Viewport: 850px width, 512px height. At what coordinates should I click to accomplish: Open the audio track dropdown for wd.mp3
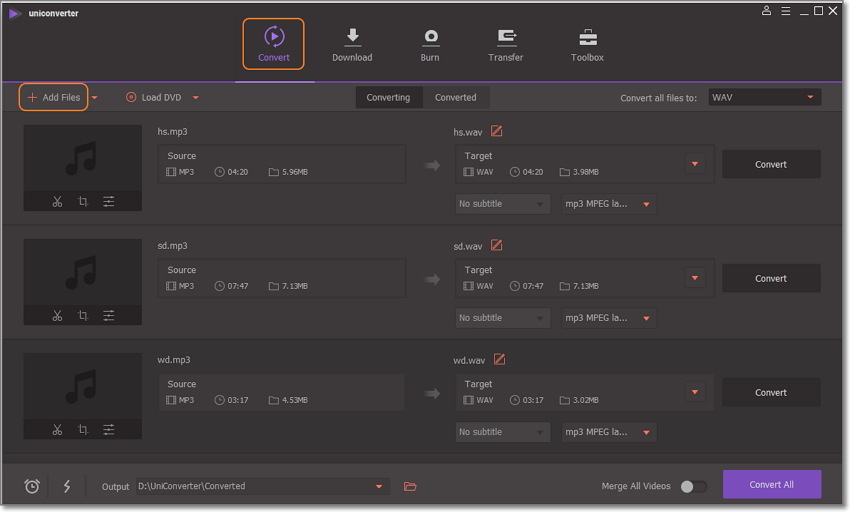609,432
